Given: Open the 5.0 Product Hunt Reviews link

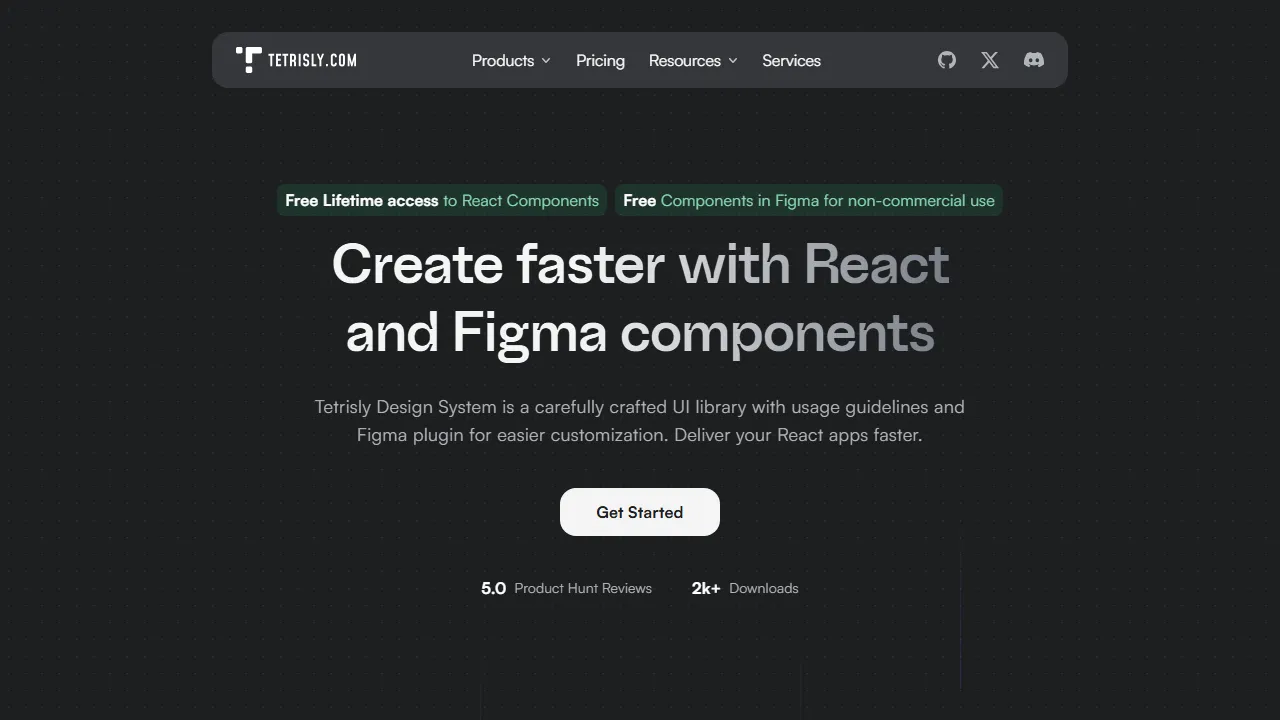Looking at the screenshot, I should pos(566,588).
